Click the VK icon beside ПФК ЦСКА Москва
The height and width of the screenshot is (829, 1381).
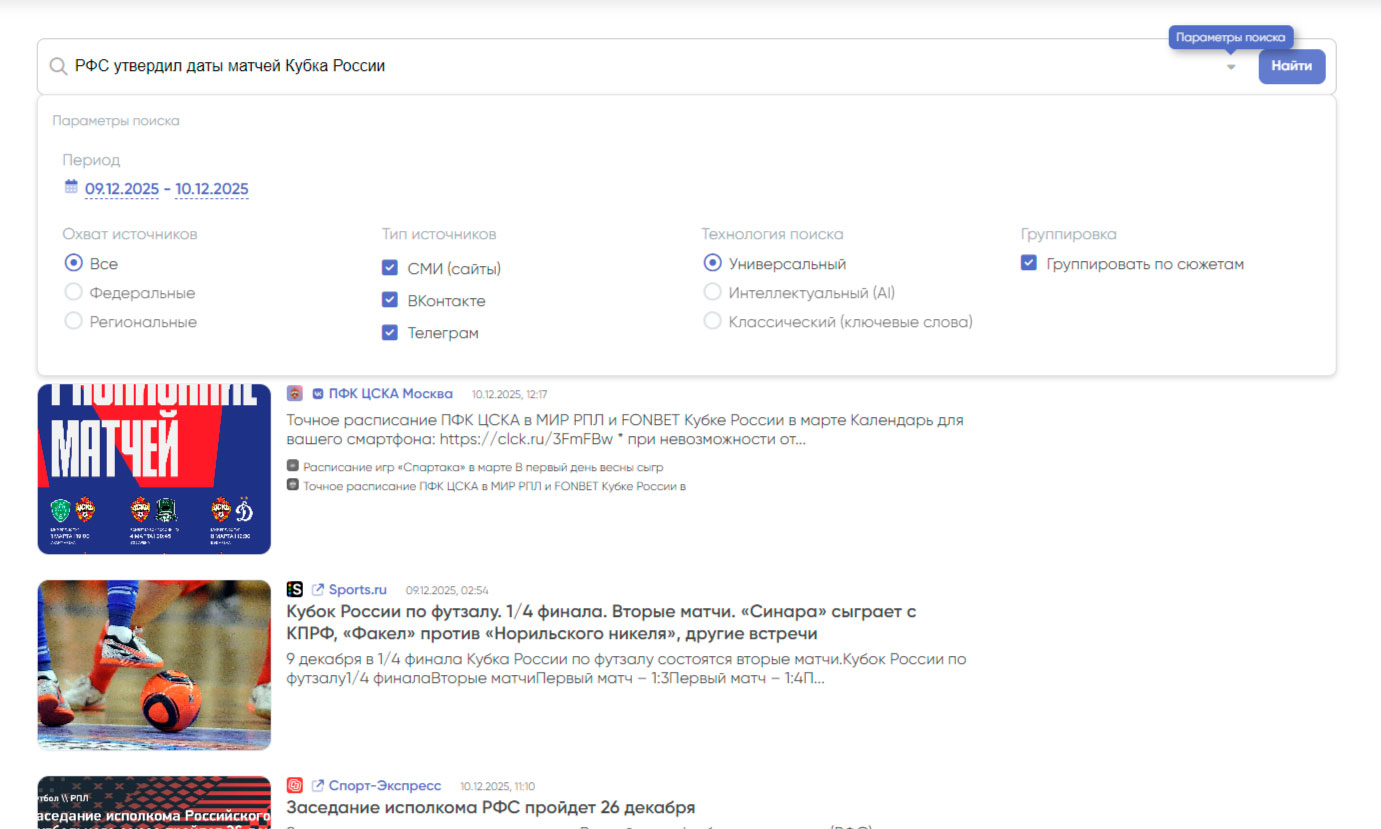pyautogui.click(x=318, y=394)
